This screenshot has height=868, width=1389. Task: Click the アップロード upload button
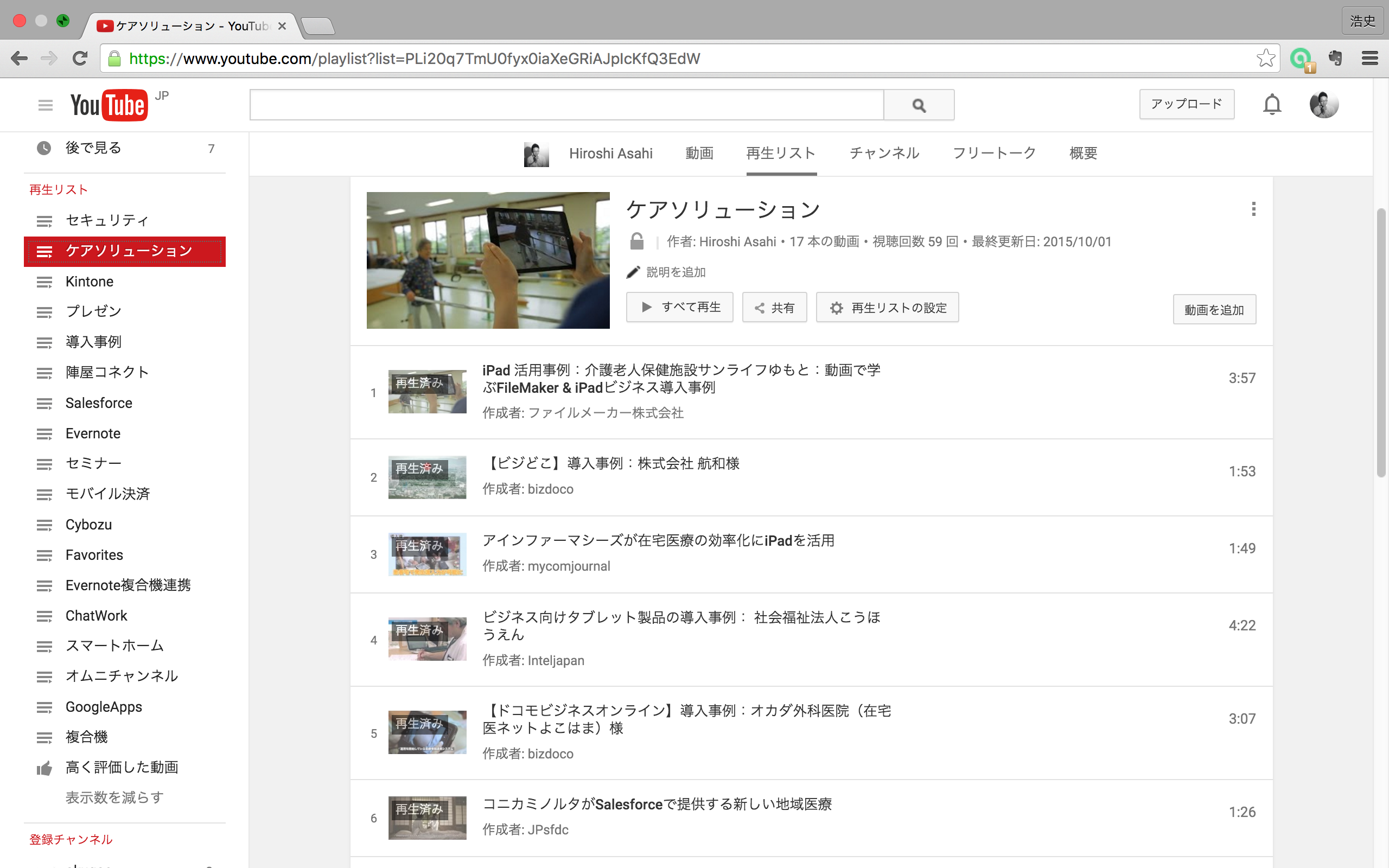tap(1187, 104)
